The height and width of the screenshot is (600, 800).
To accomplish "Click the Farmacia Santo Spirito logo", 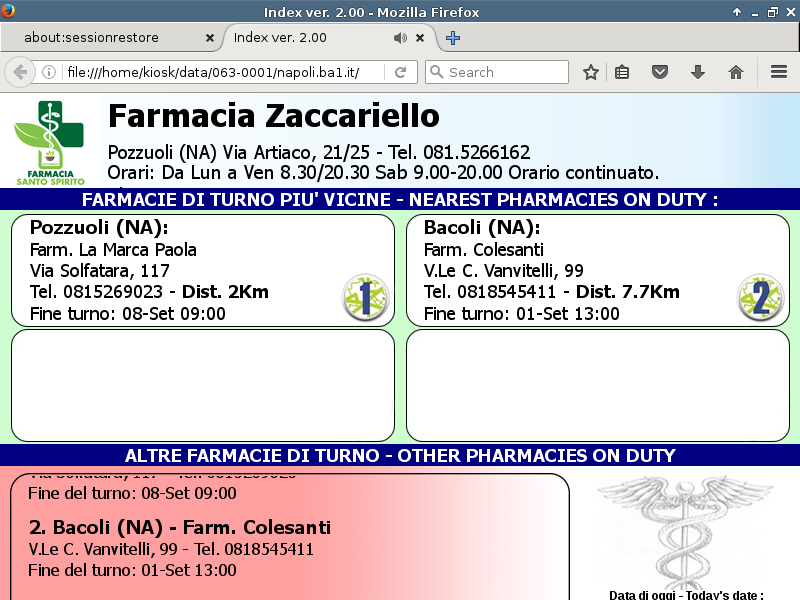I will (x=50, y=142).
